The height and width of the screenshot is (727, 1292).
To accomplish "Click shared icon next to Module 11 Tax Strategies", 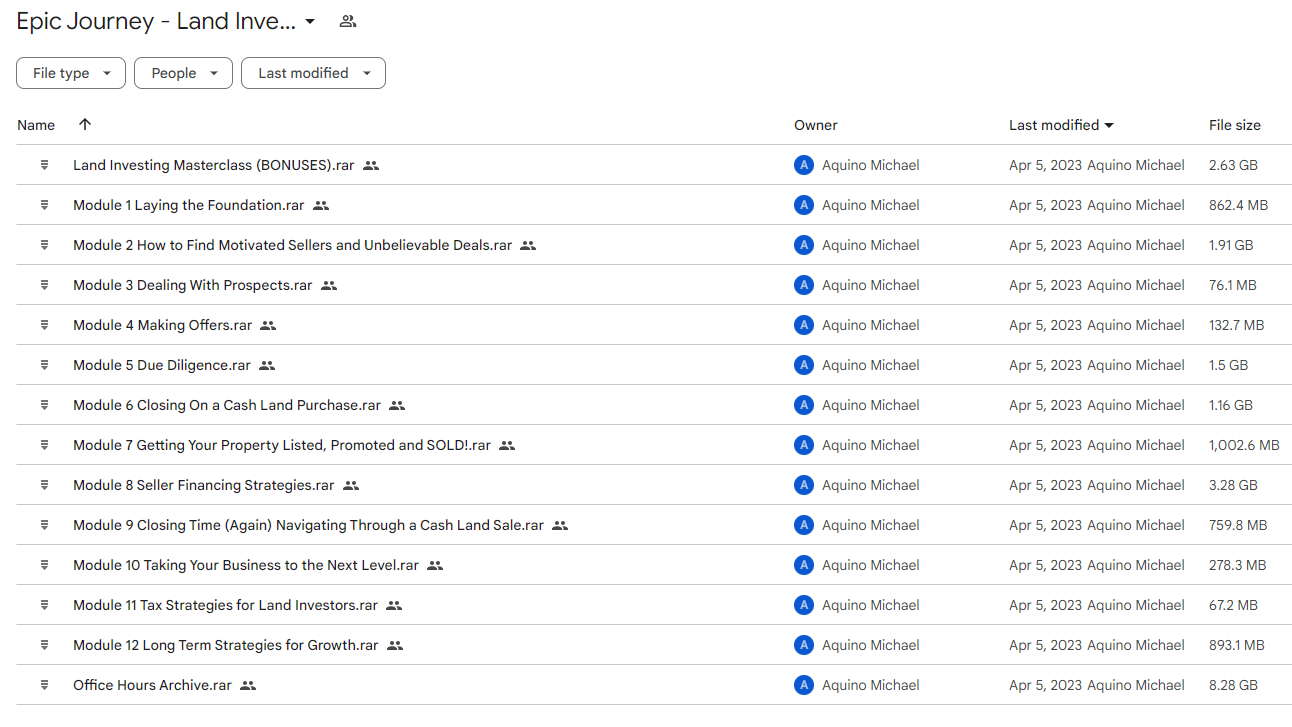I will tap(394, 605).
